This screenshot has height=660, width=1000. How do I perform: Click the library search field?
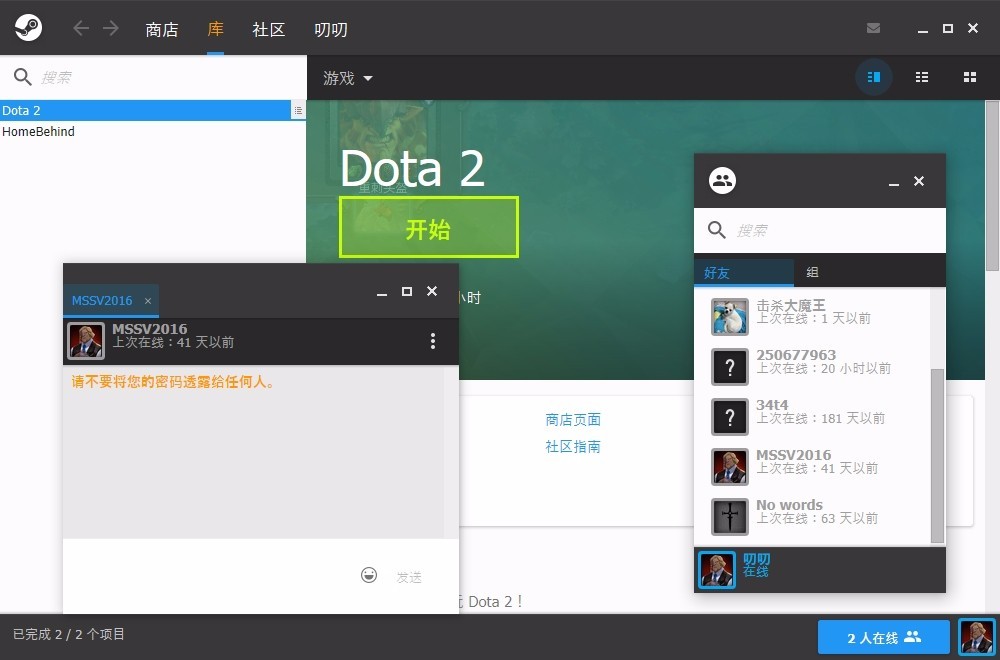(160, 77)
